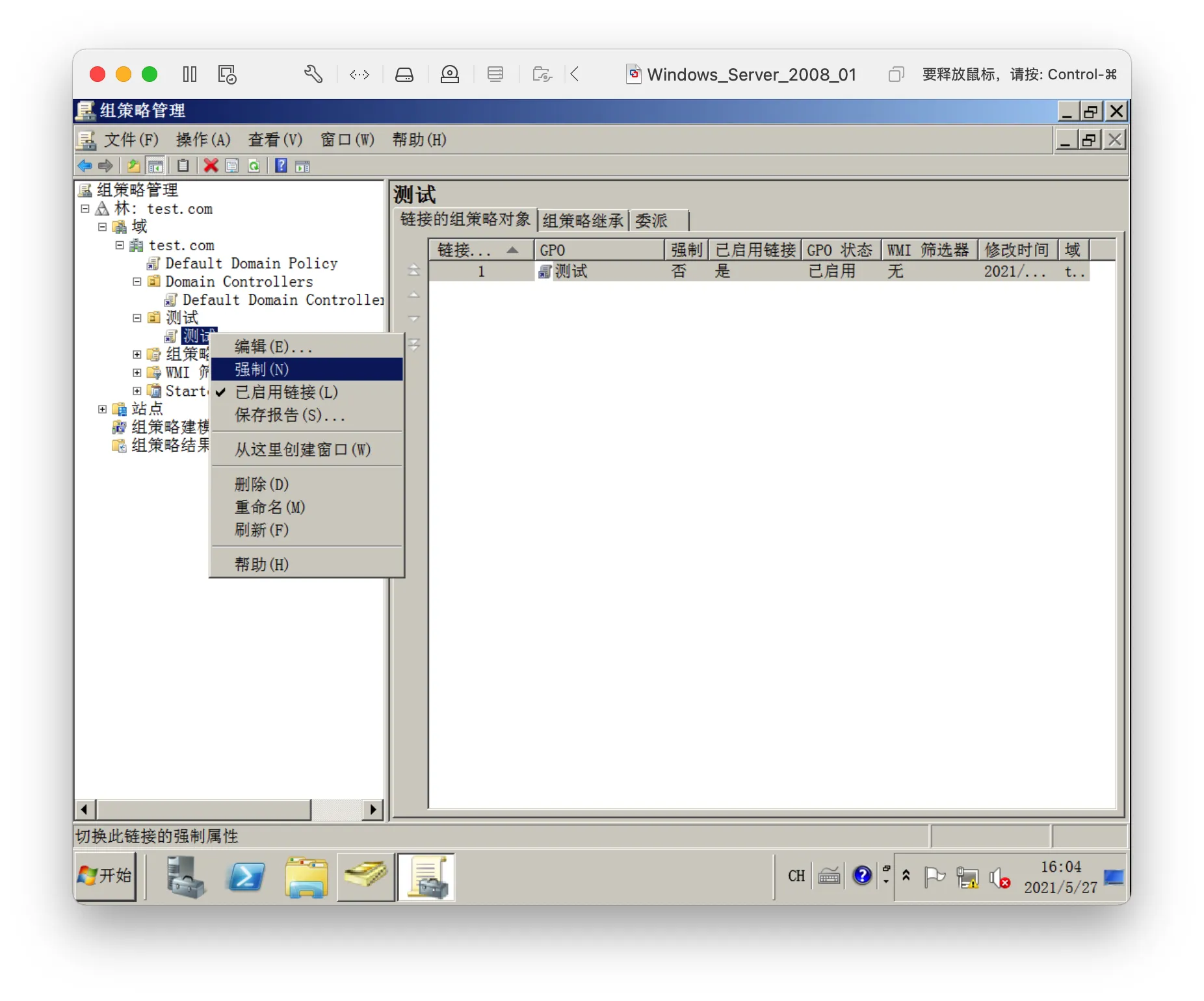Click the red X delete toolbar icon
This screenshot has height=1001, width=1204.
click(x=211, y=166)
